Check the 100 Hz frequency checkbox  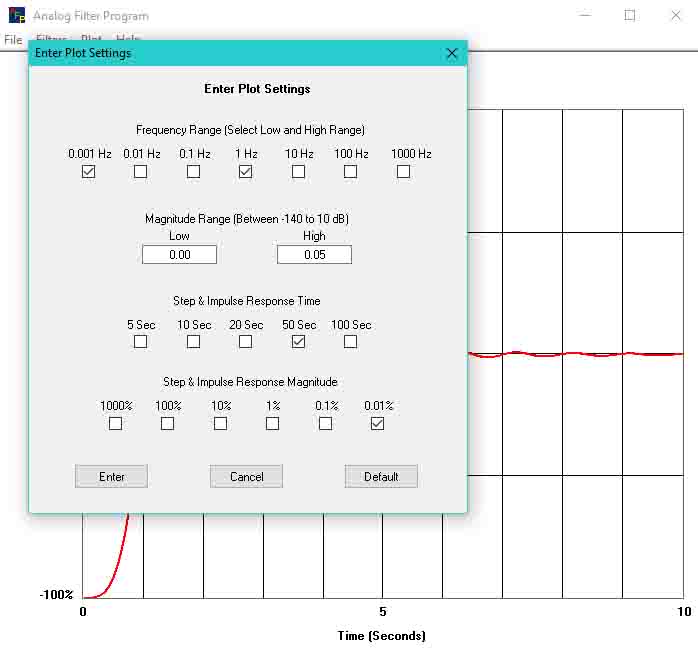coord(350,171)
